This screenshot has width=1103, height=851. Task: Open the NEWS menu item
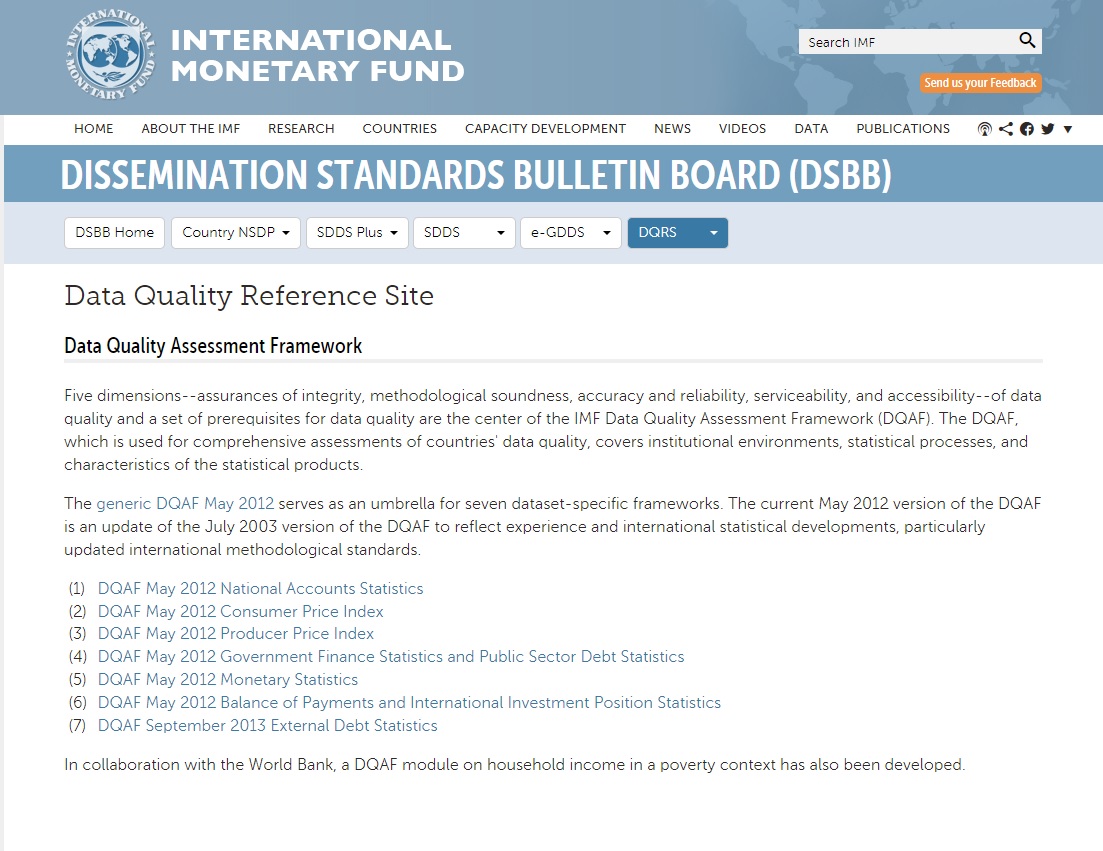pos(672,129)
